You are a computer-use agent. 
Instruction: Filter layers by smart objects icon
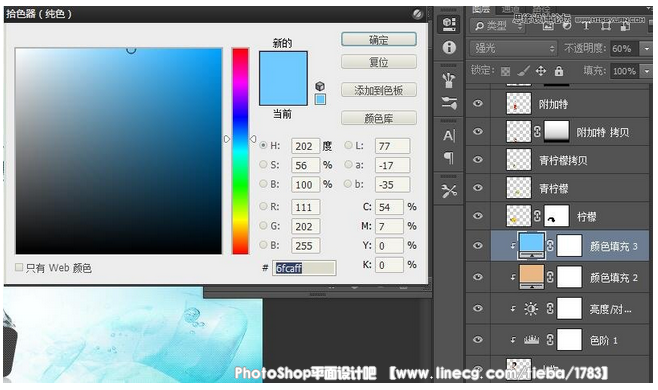point(625,26)
